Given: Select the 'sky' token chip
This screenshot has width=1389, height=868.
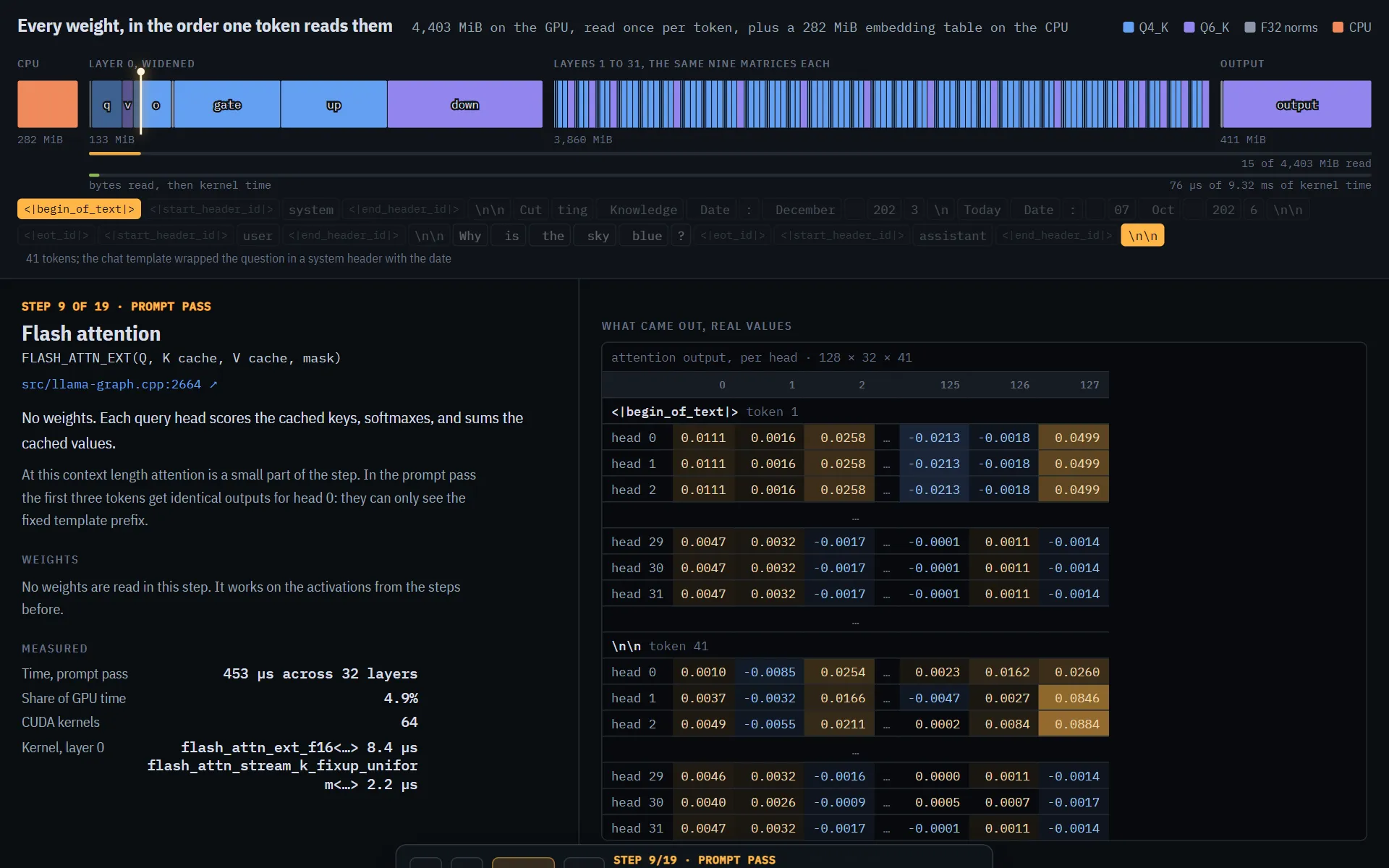Looking at the screenshot, I should (x=598, y=235).
